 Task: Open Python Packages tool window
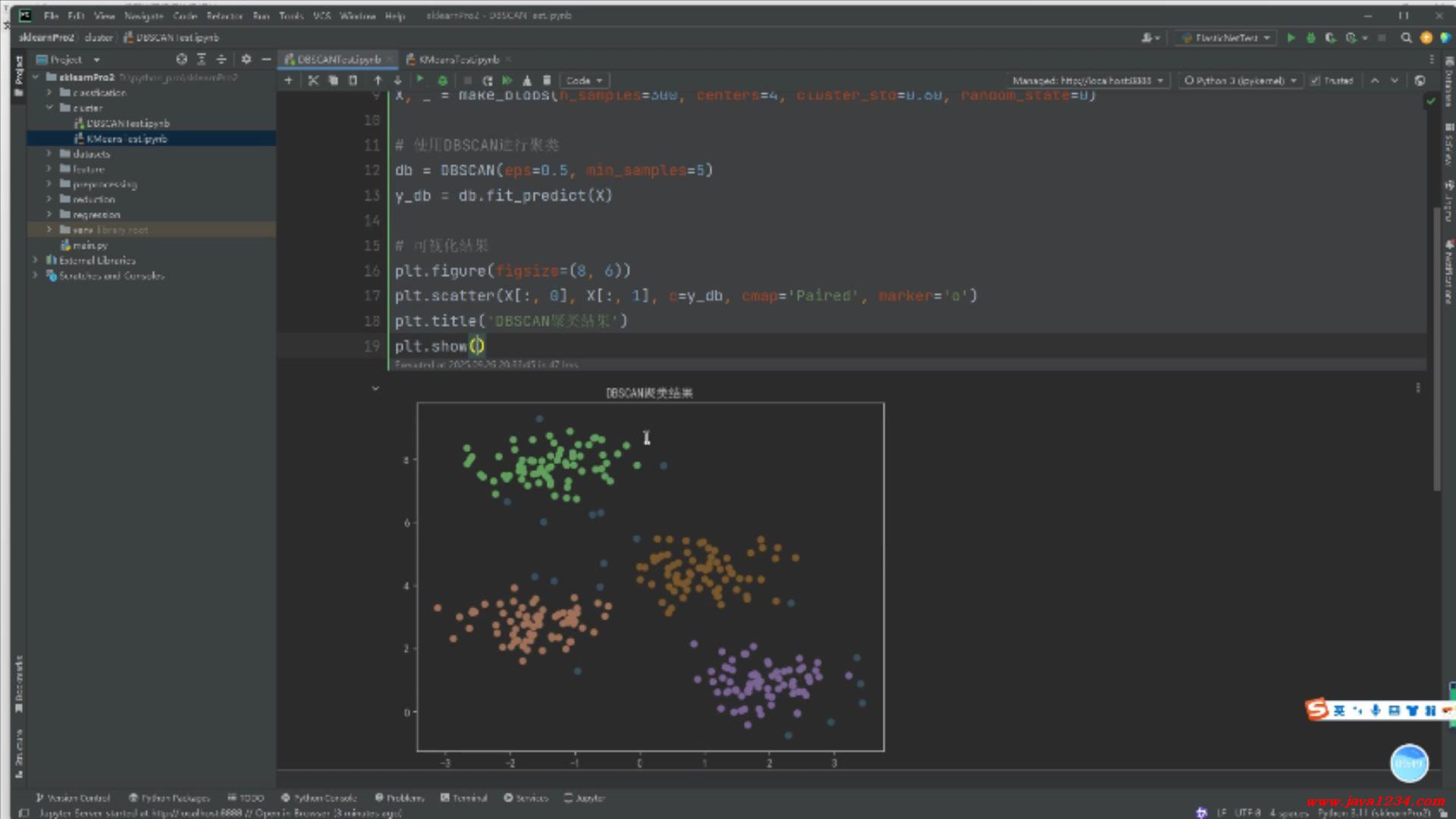pos(168,798)
